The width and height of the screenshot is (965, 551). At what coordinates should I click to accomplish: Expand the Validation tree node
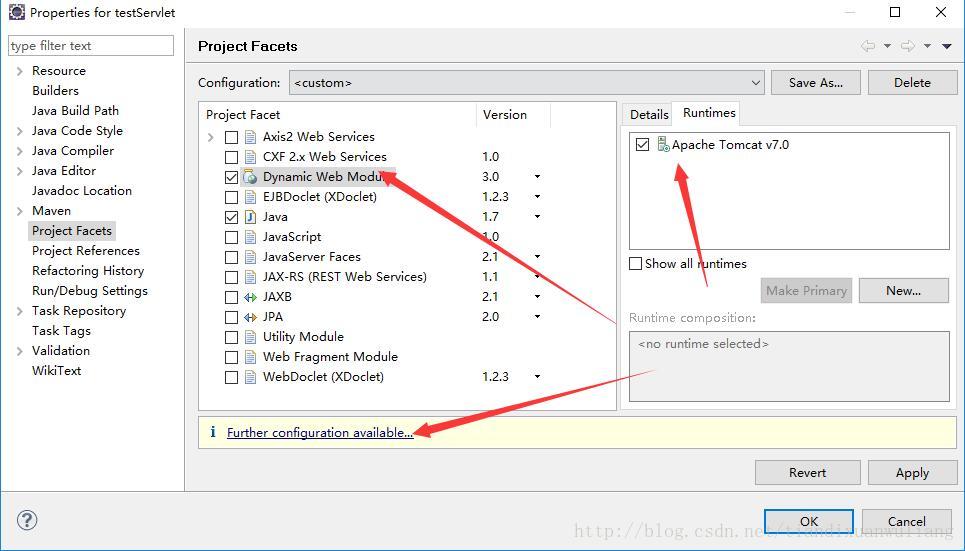(x=20, y=351)
